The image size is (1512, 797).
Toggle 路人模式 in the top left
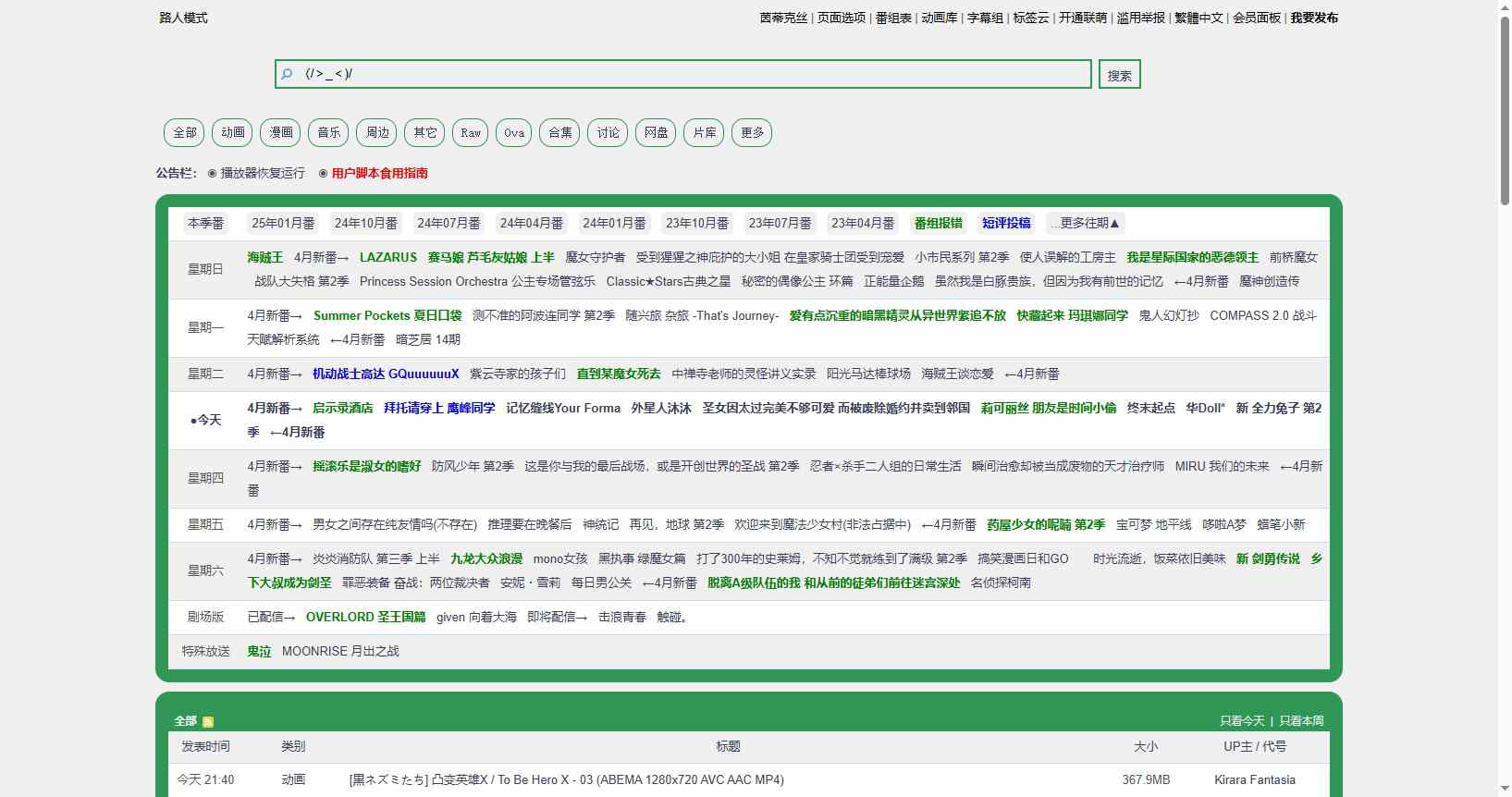(x=183, y=18)
